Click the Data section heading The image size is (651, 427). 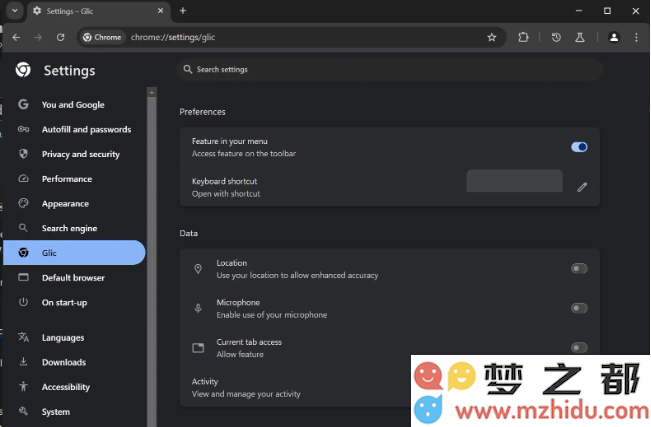(x=188, y=233)
